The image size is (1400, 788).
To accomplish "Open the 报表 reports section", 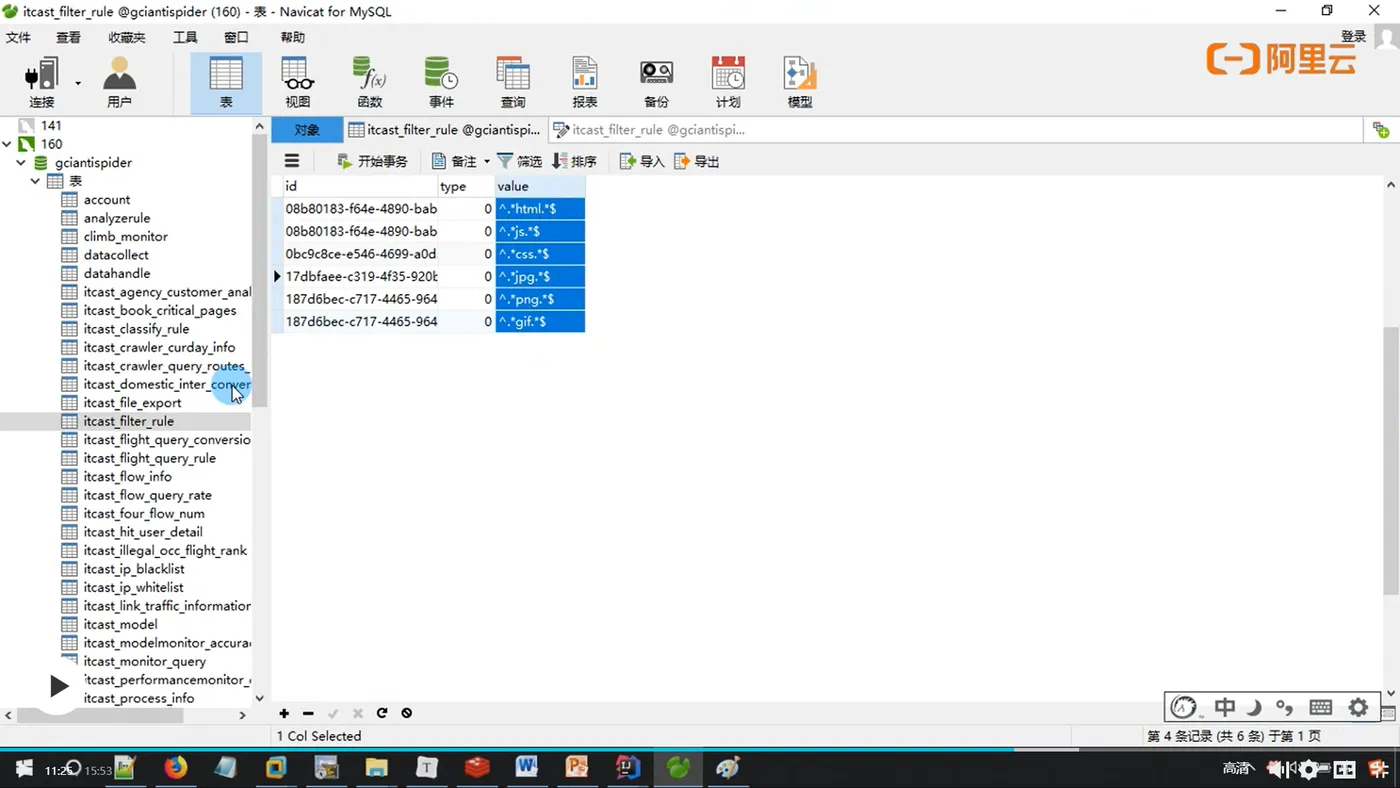I will click(x=585, y=83).
